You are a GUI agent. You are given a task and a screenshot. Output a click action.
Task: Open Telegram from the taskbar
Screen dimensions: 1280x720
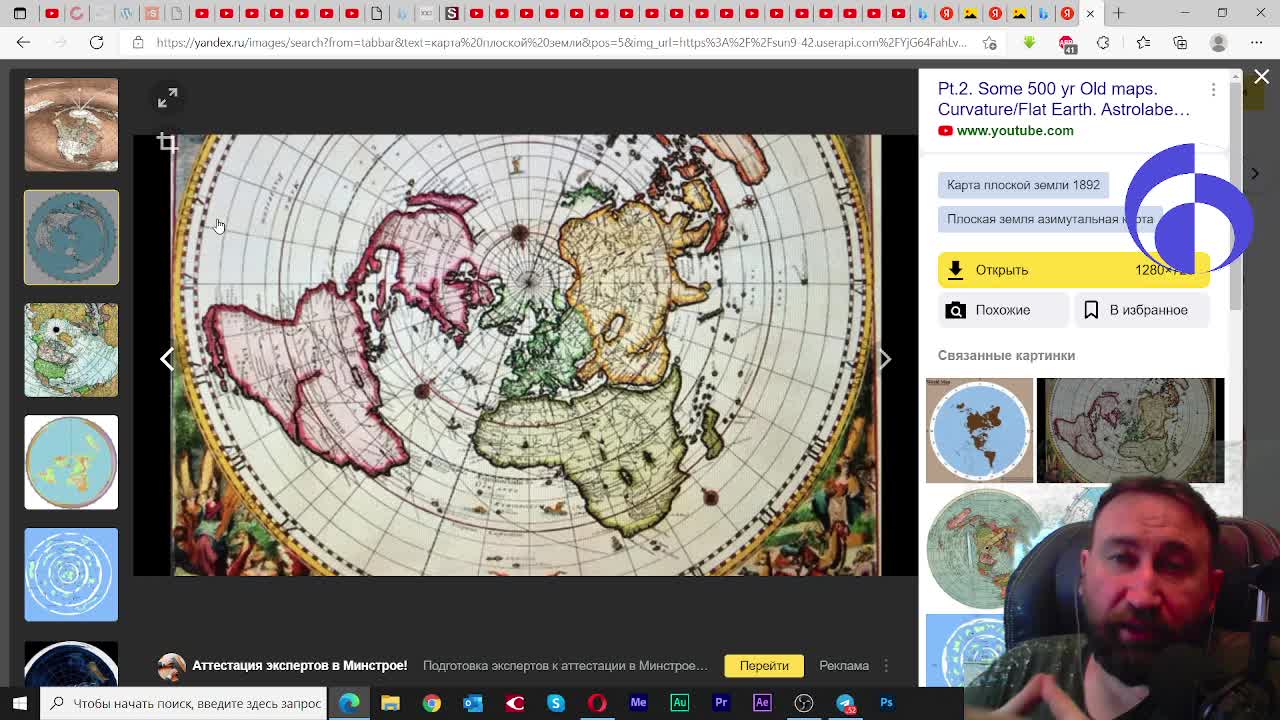845,703
